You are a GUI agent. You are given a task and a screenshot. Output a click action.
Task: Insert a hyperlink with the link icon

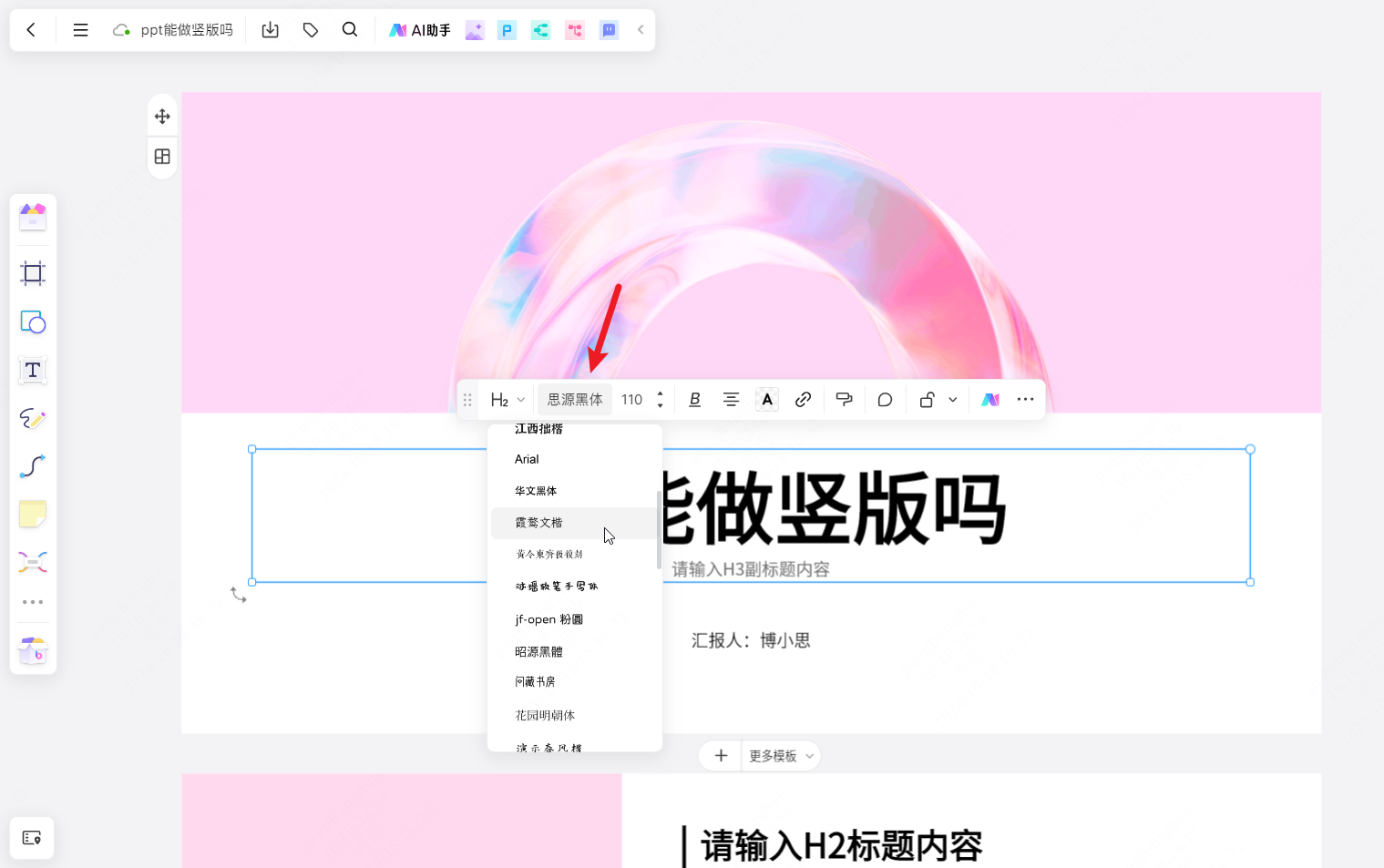pos(803,400)
